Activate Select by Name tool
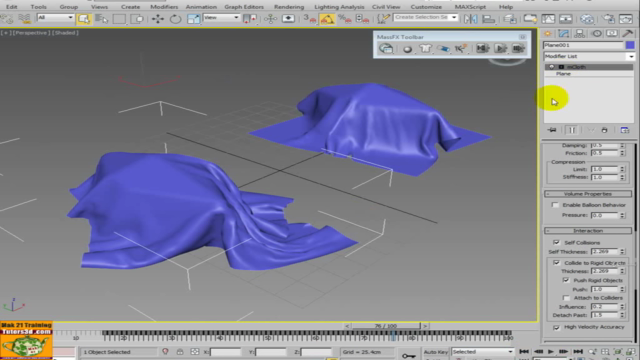 101,19
